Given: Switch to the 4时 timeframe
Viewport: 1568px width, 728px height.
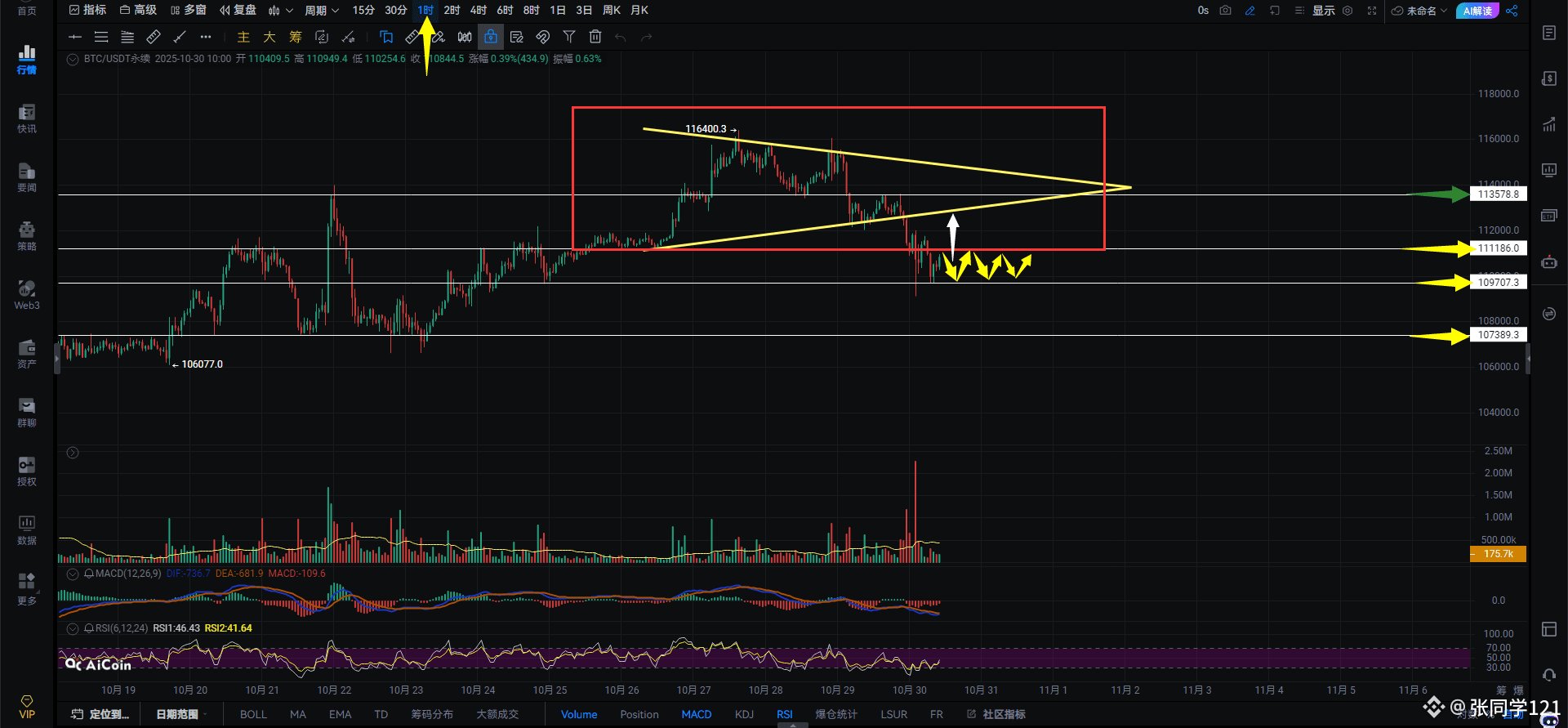Looking at the screenshot, I should 479,11.
